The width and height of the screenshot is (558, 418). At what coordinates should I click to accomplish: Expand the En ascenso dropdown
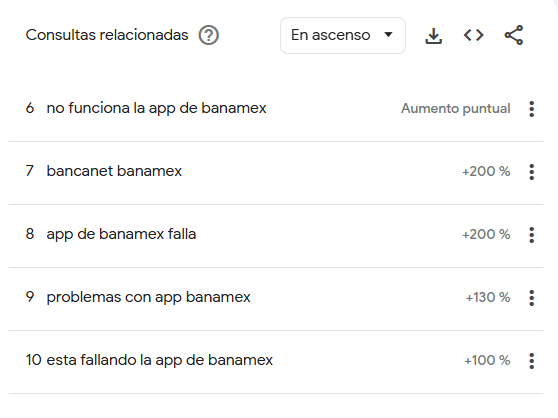343,35
